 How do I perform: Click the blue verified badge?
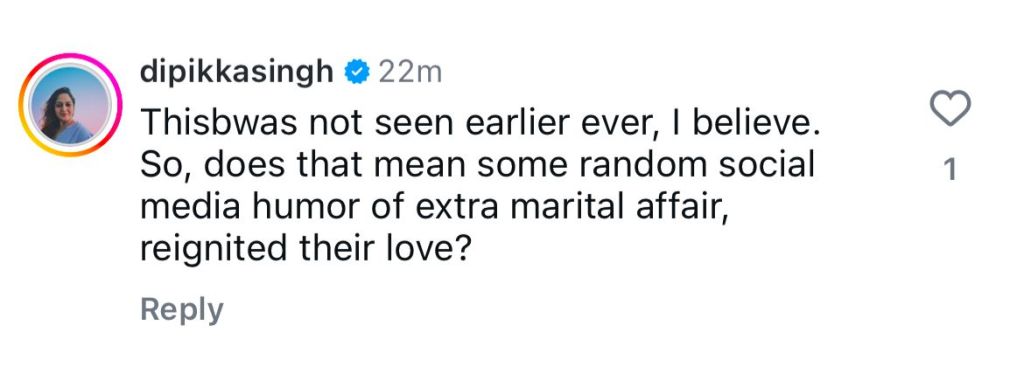point(357,72)
